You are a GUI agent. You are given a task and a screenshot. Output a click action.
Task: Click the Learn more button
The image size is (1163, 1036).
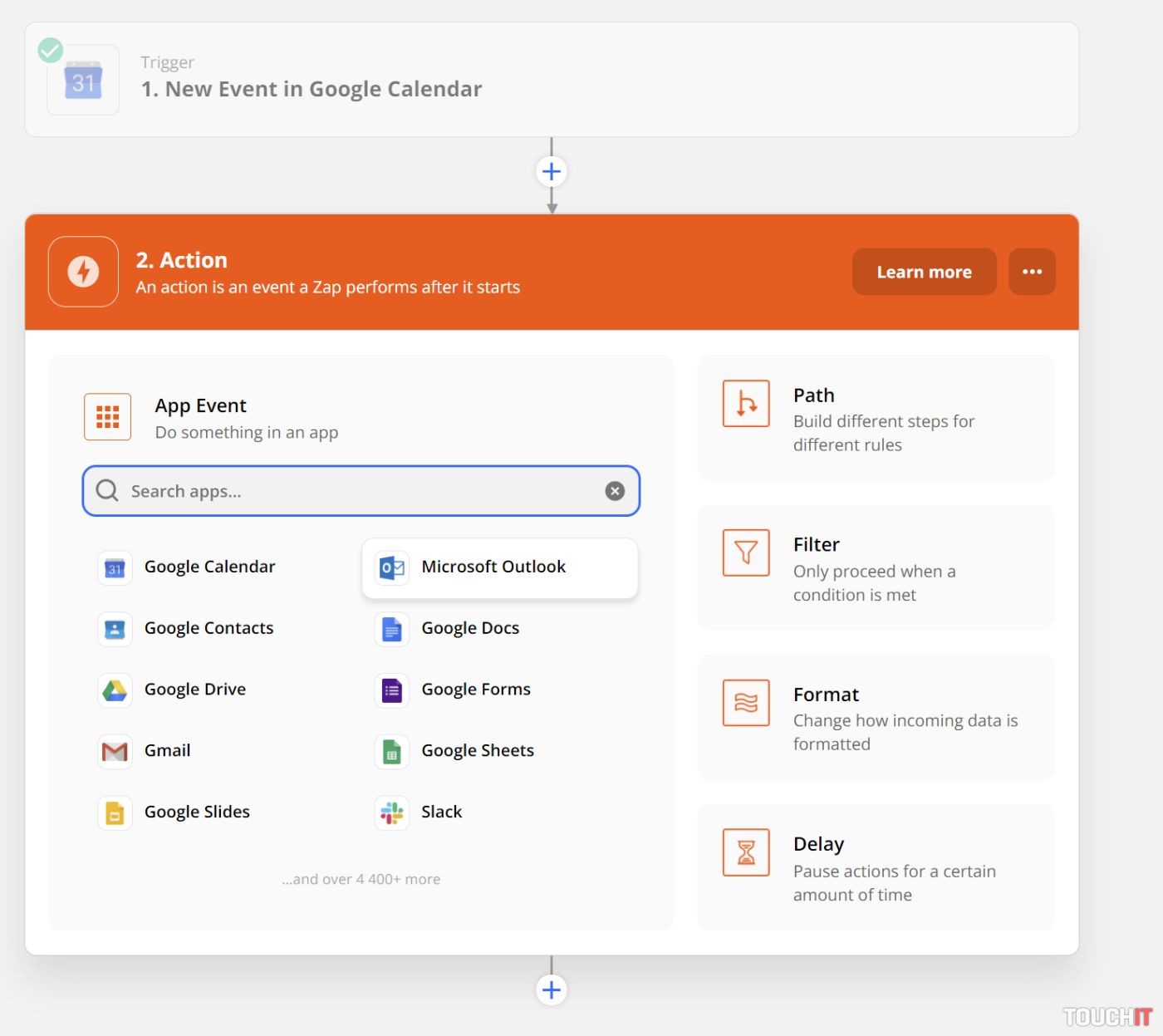[x=924, y=272]
